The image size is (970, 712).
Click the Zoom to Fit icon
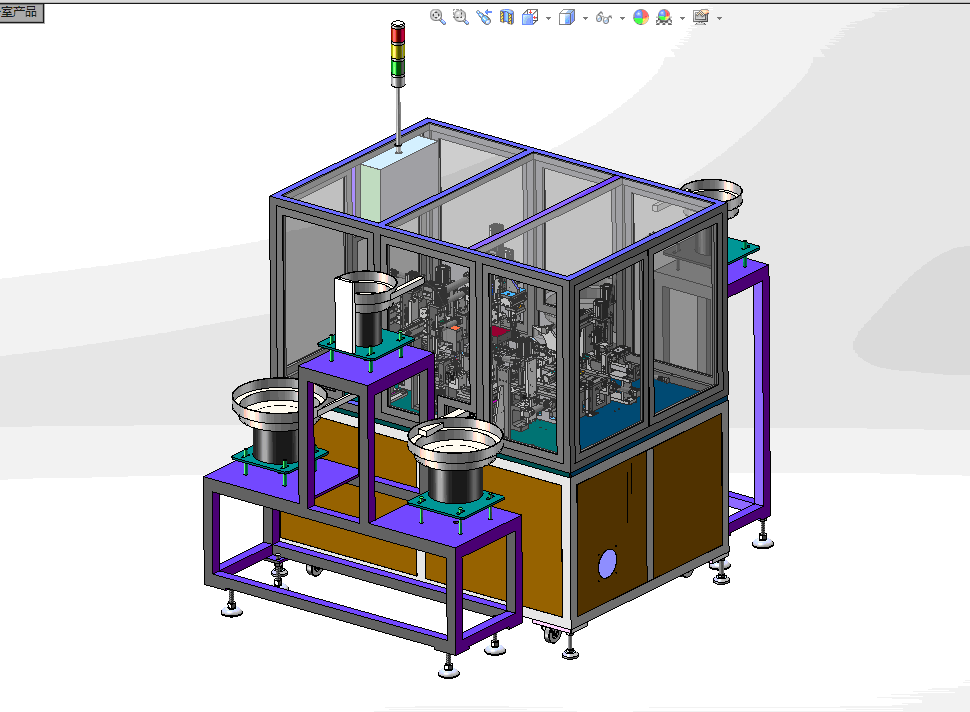click(437, 17)
